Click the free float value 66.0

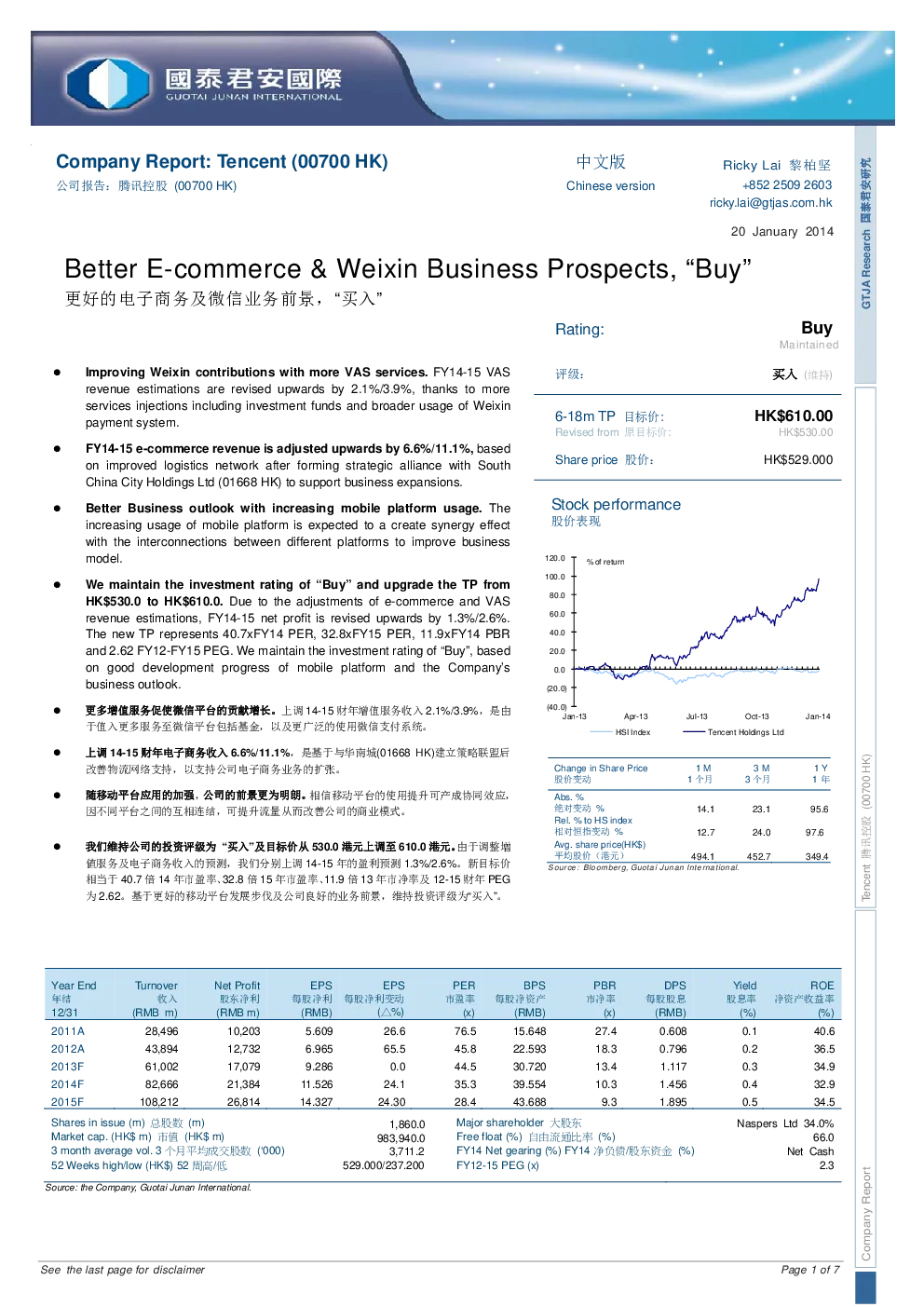click(x=823, y=1137)
